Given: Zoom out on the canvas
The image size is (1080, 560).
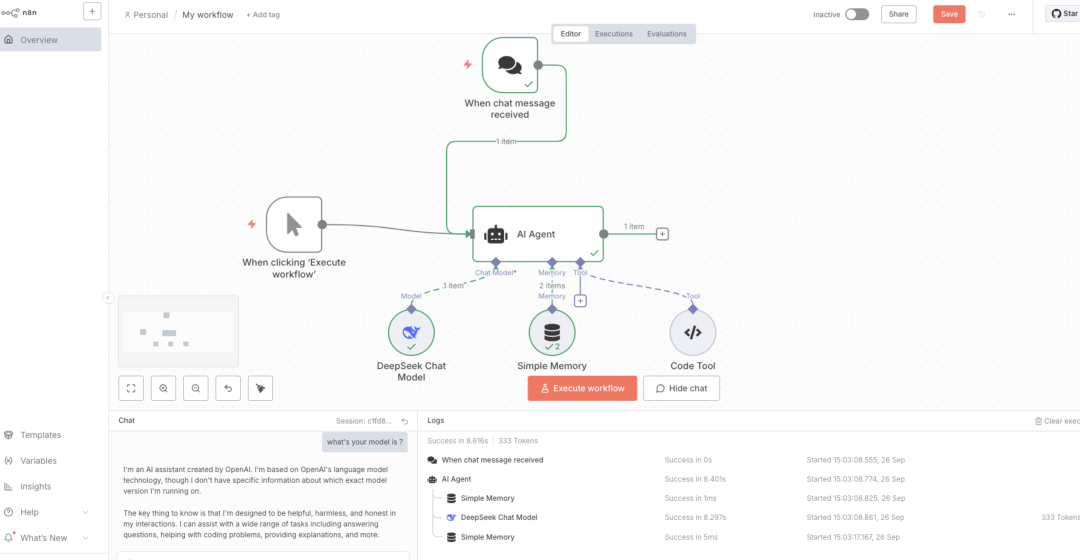Looking at the screenshot, I should [196, 388].
